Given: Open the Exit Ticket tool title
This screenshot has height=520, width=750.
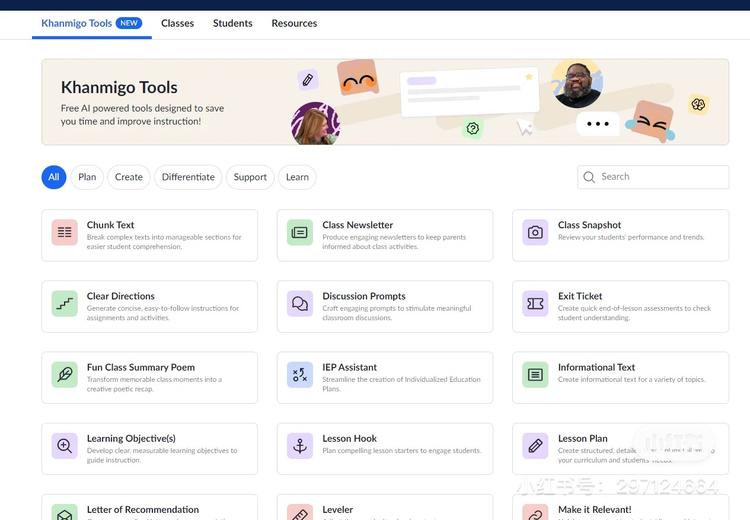Looking at the screenshot, I should [580, 296].
